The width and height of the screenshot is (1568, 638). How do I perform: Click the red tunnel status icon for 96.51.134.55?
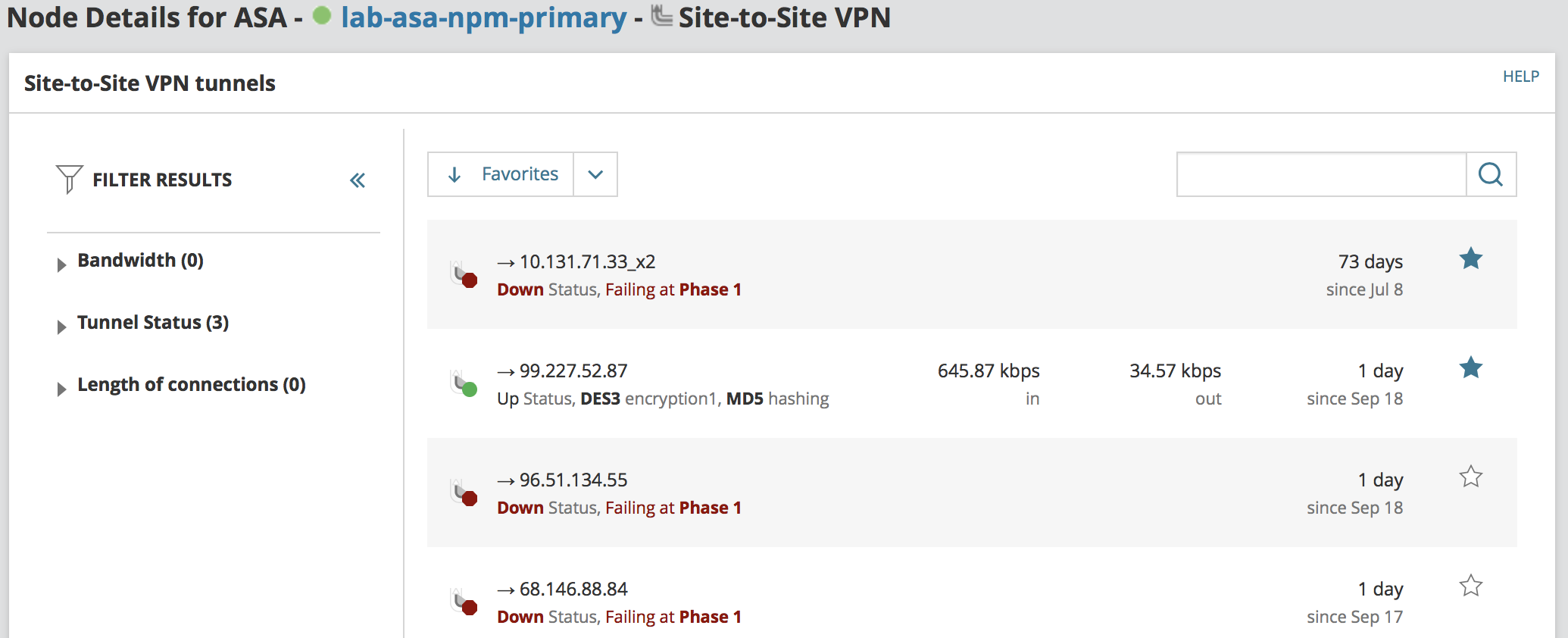[x=470, y=499]
